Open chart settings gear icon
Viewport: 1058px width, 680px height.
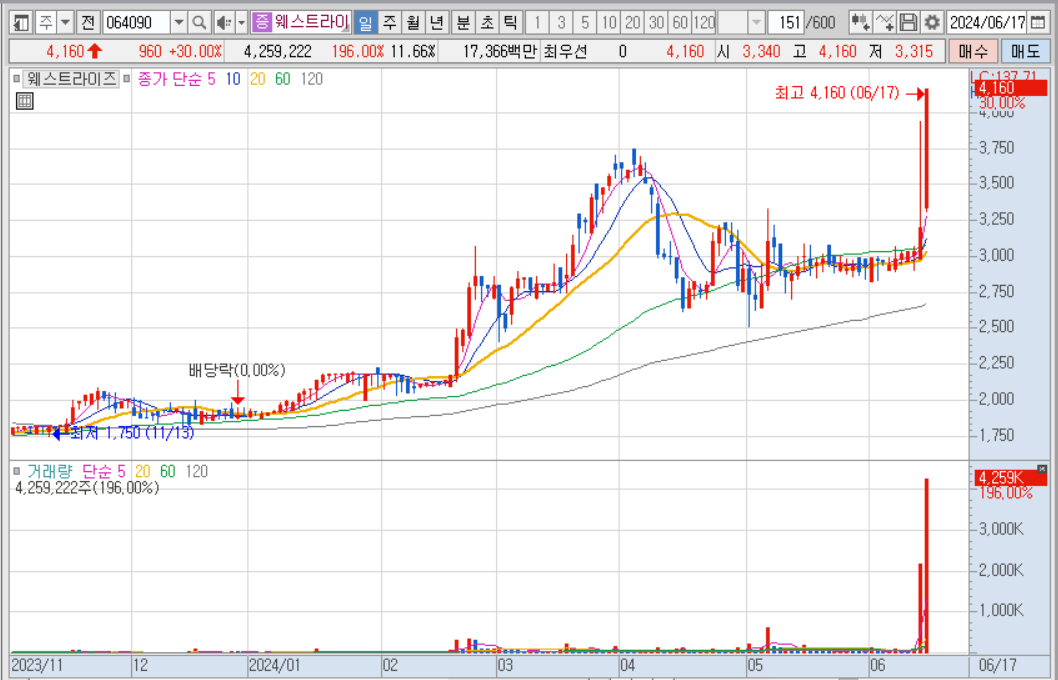932,22
